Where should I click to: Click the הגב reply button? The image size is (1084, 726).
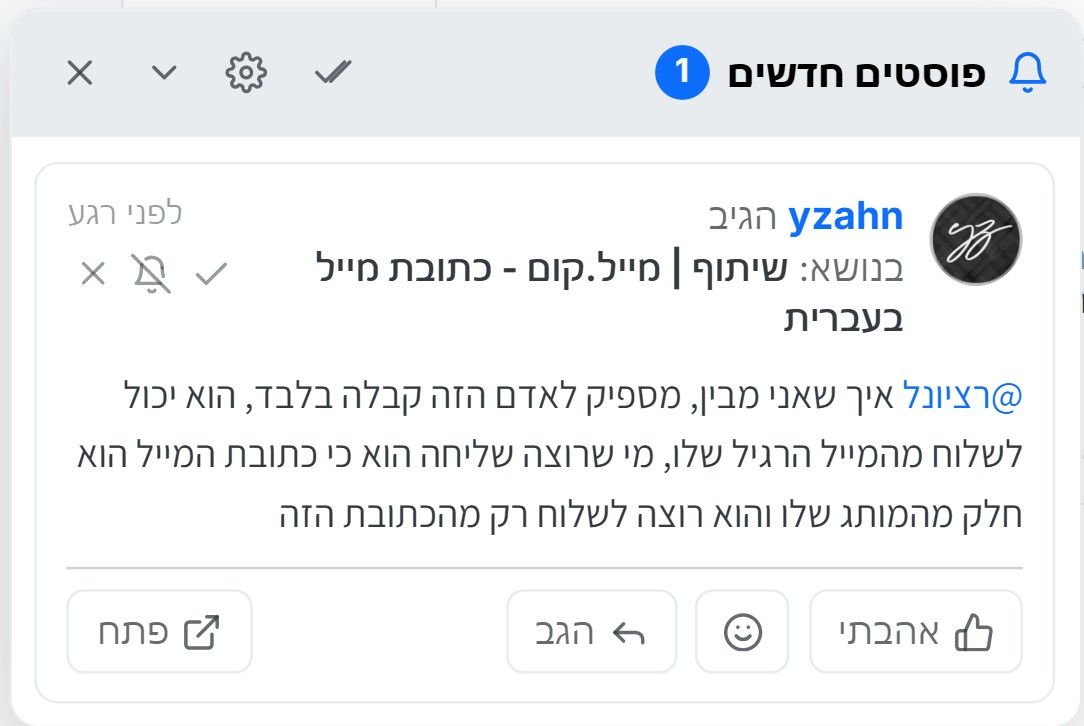pyautogui.click(x=591, y=631)
